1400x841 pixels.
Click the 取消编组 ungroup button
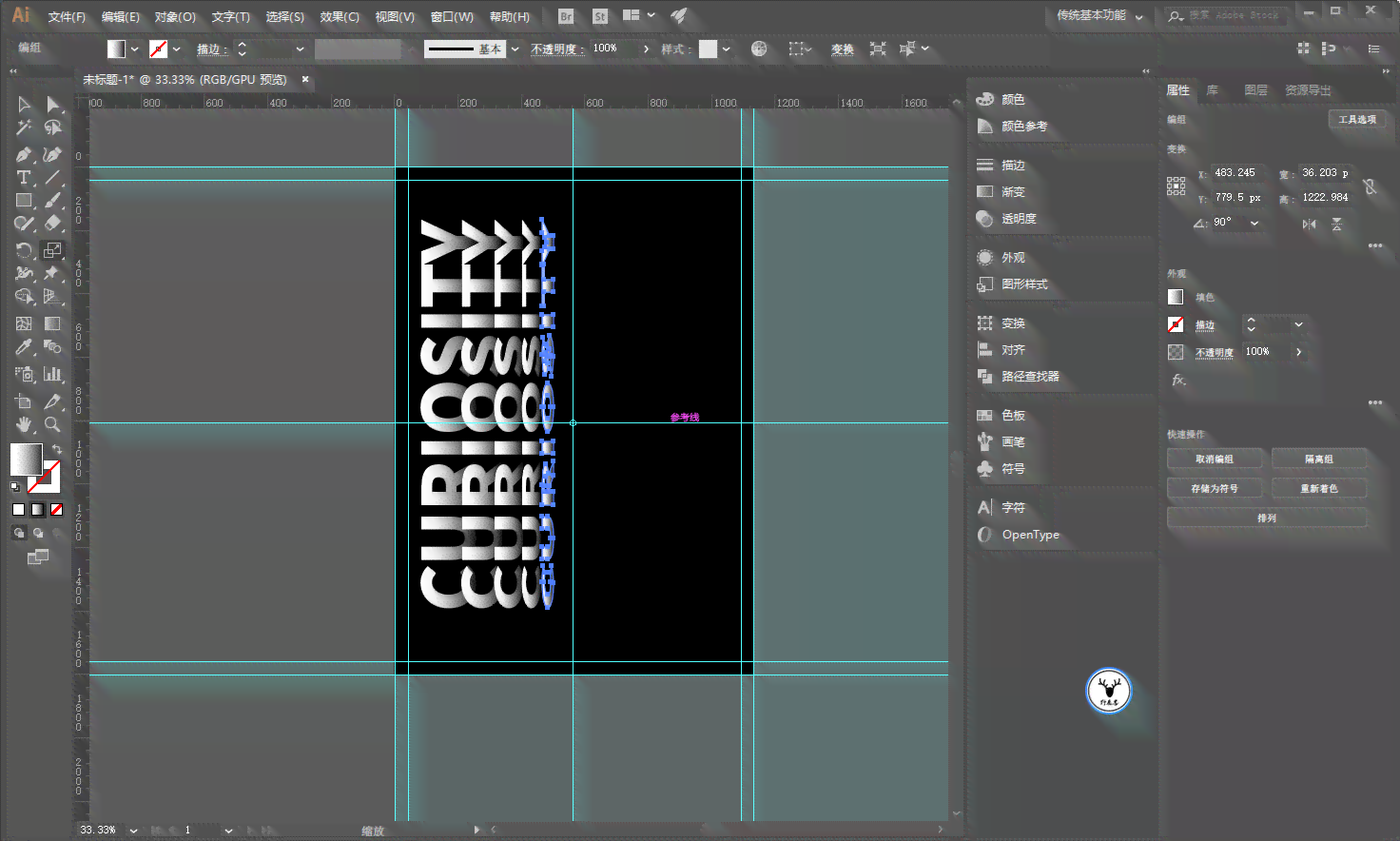click(x=1215, y=459)
